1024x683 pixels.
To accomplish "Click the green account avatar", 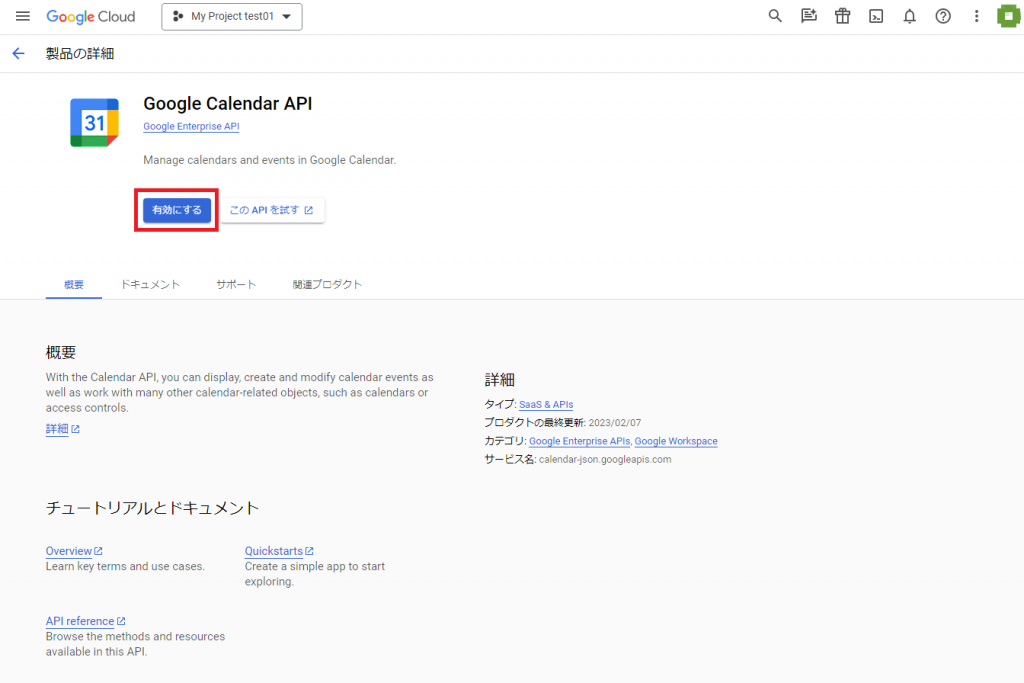I will 1008,16.
